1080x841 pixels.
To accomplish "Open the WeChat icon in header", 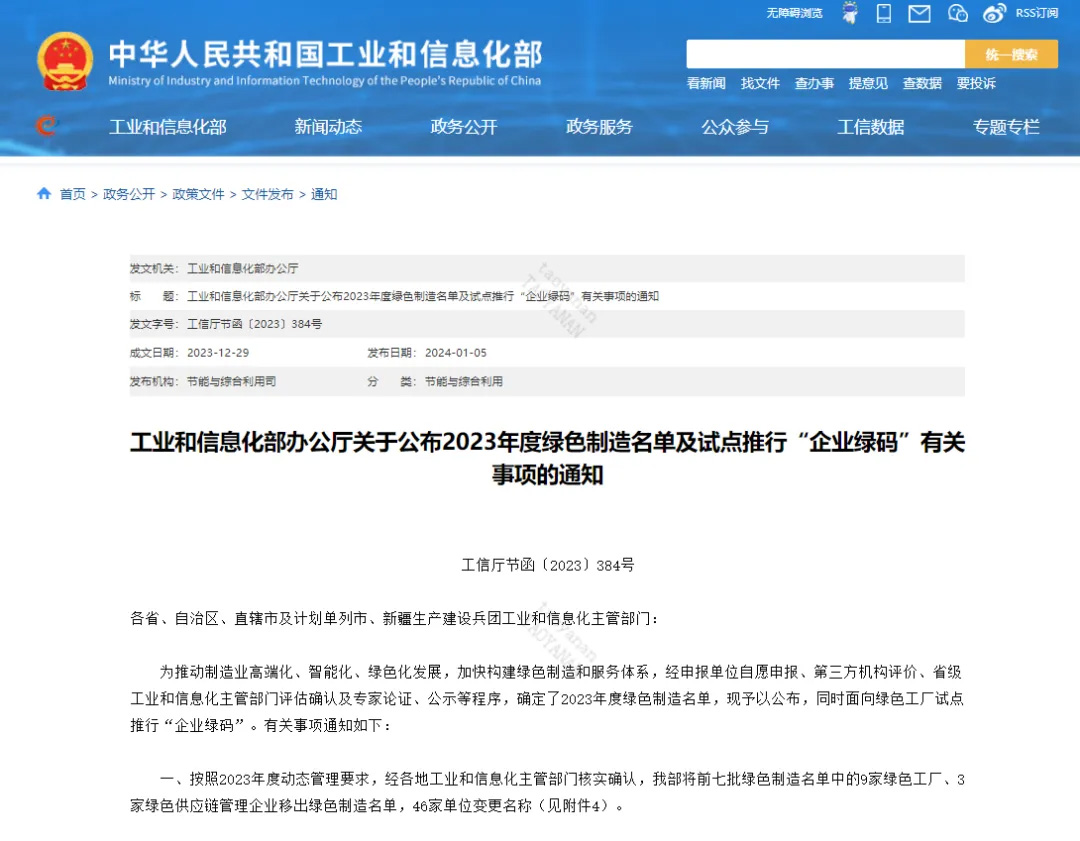I will point(957,13).
